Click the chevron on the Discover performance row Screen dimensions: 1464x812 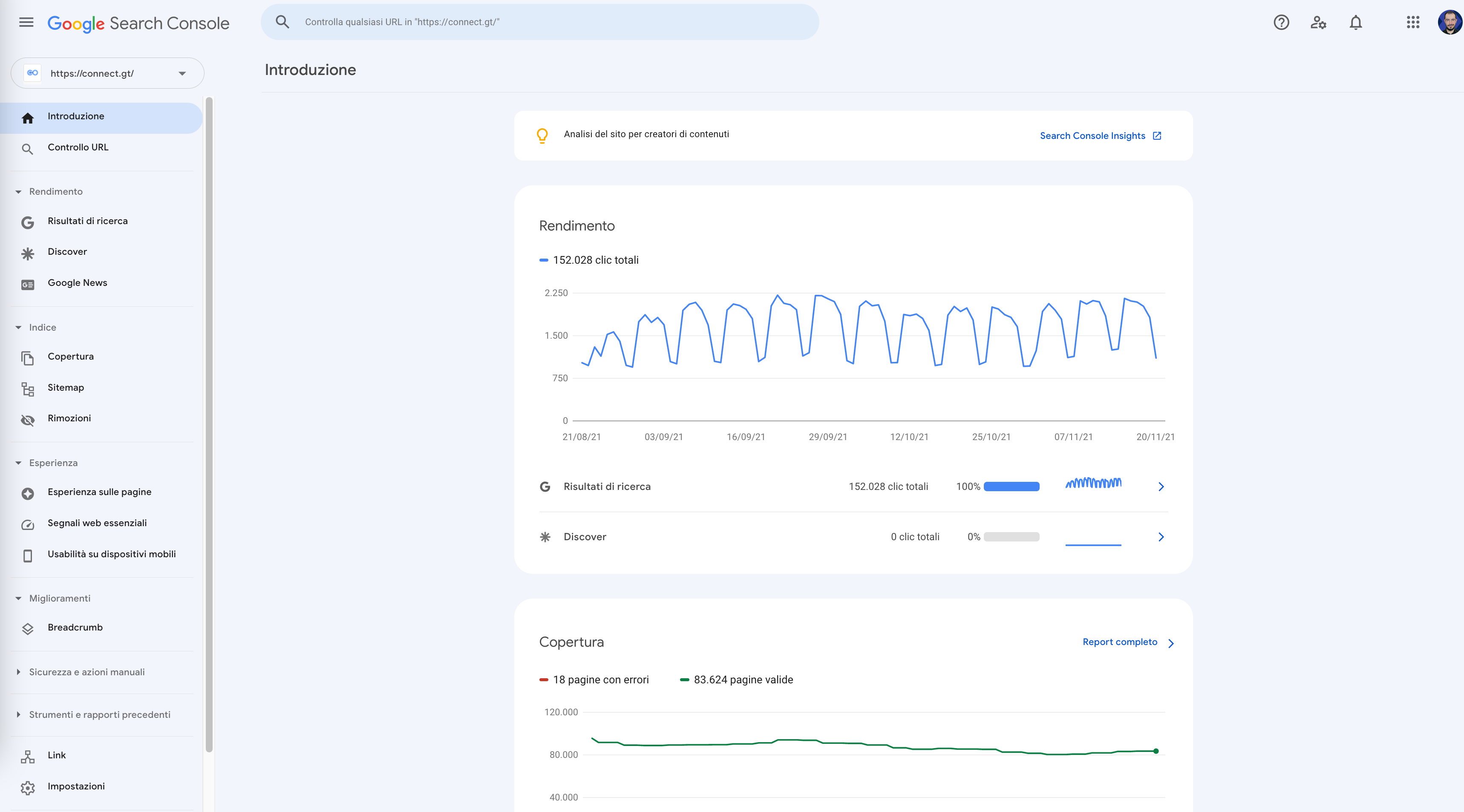coord(1161,538)
